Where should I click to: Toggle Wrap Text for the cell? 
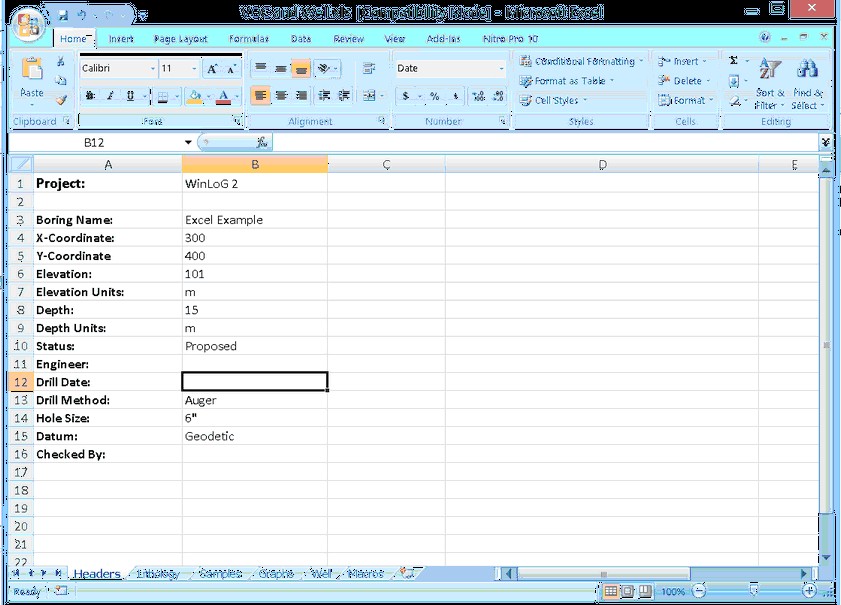pyautogui.click(x=368, y=68)
